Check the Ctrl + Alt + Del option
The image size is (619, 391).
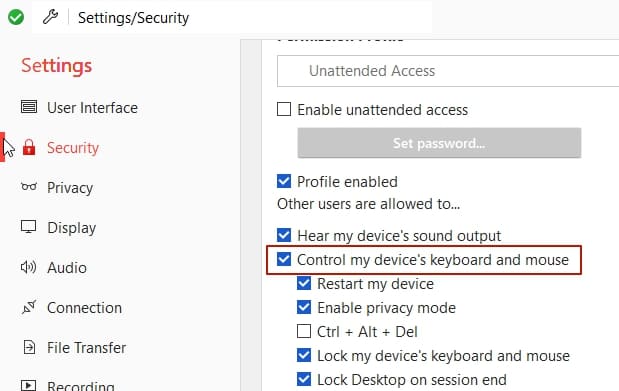click(304, 331)
